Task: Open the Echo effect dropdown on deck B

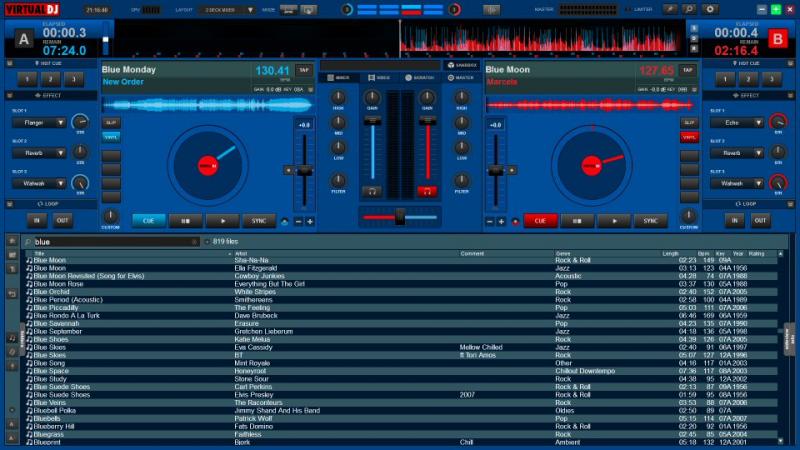Action: (x=737, y=123)
